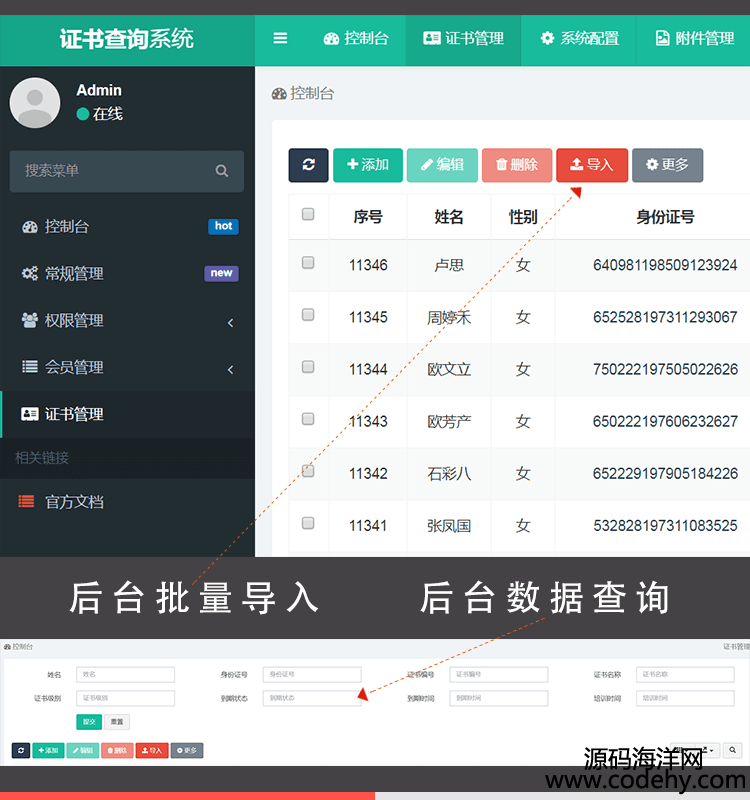Check the row checkbox for 欧文立
The image size is (750, 800).
[308, 367]
